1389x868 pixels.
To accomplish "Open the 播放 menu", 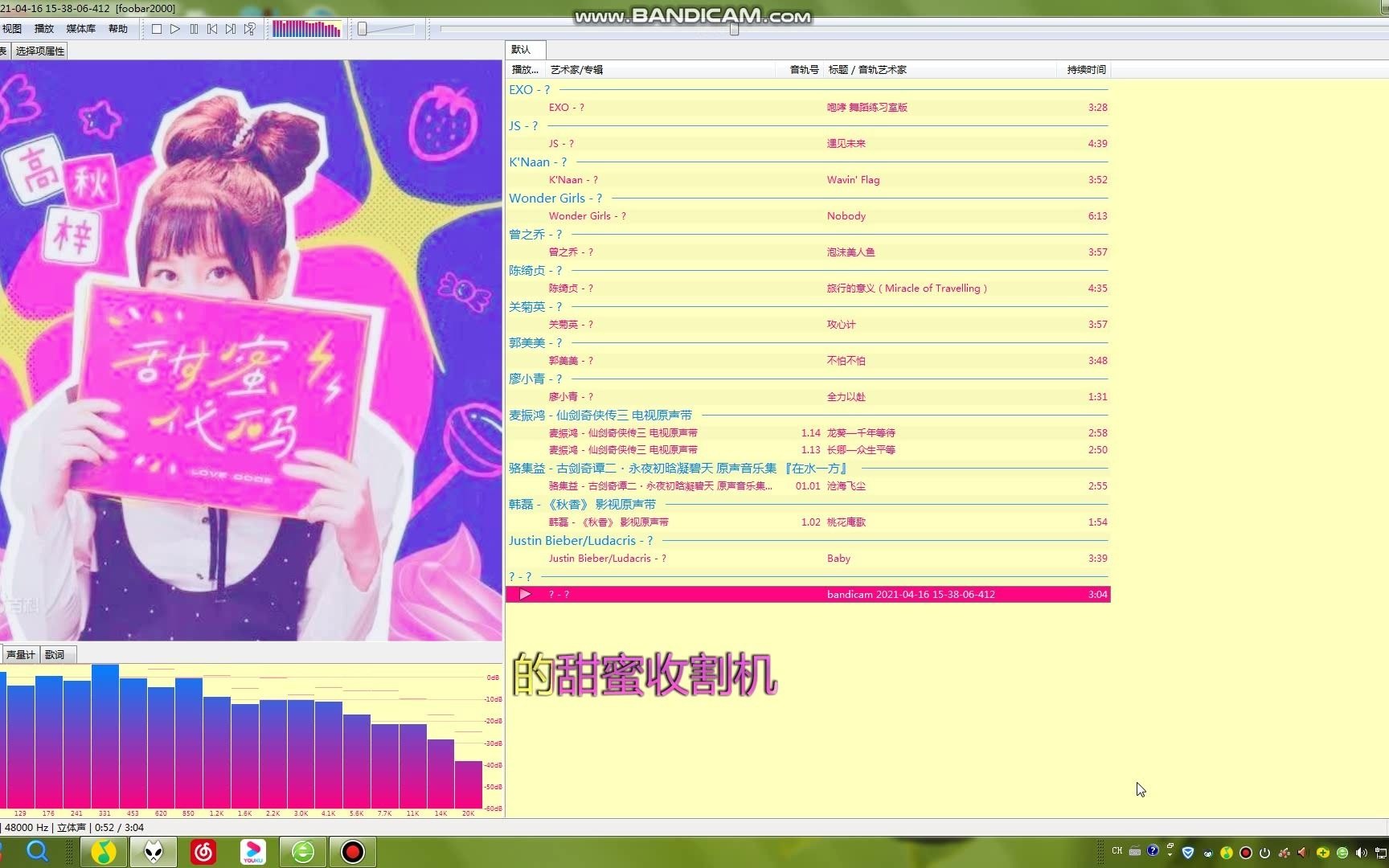I will click(44, 29).
